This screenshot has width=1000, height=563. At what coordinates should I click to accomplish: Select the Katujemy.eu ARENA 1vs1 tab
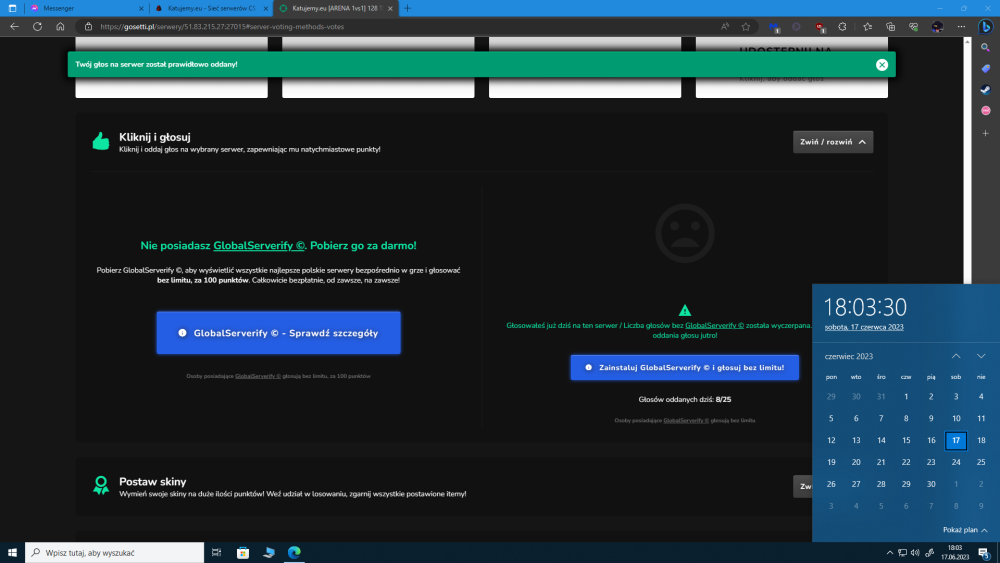click(336, 8)
